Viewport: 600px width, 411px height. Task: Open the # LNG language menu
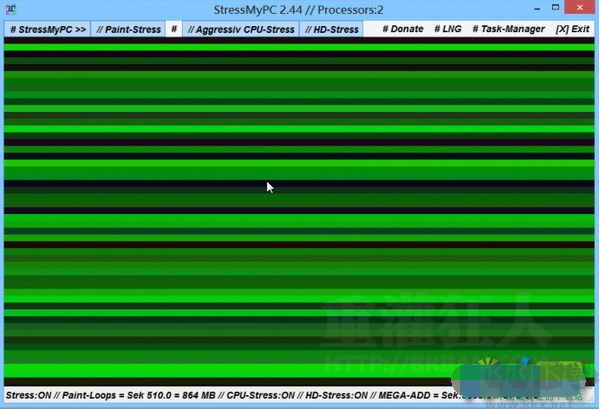coord(448,29)
